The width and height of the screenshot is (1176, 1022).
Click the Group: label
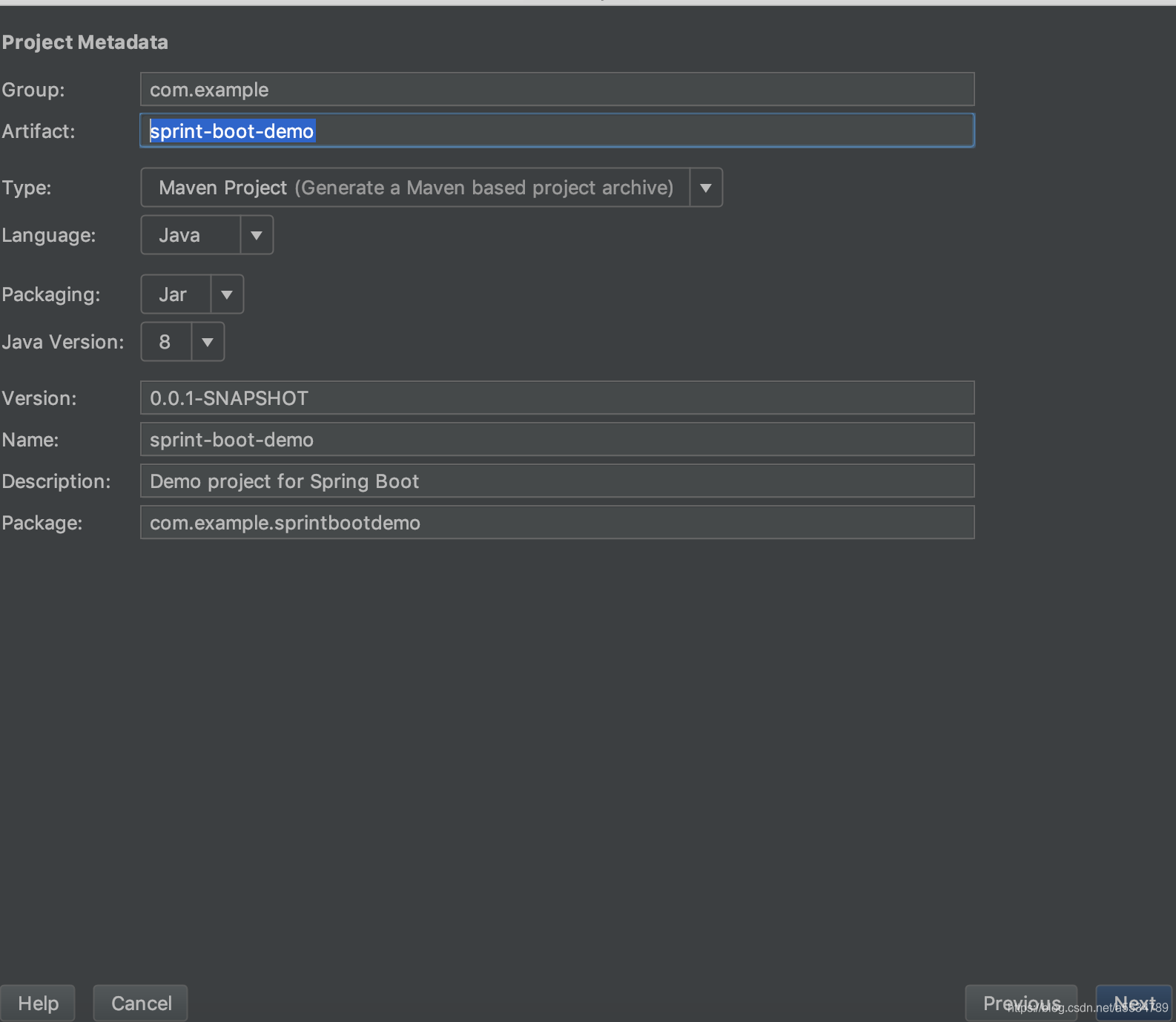click(x=33, y=90)
